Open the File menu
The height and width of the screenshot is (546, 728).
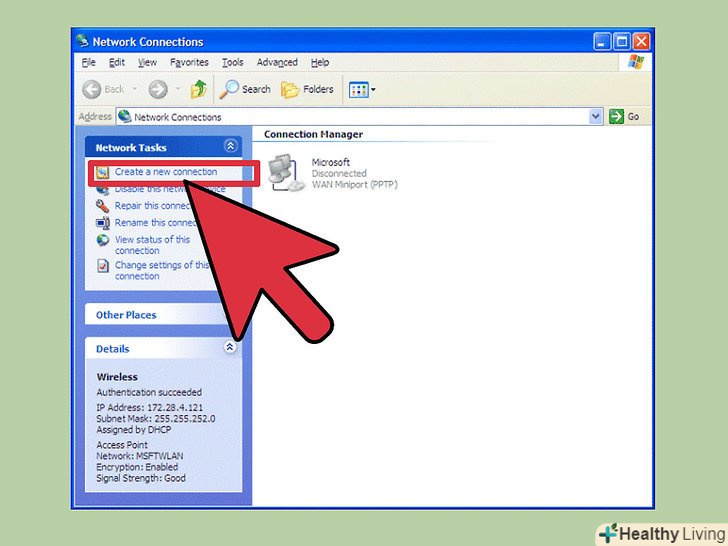[88, 62]
